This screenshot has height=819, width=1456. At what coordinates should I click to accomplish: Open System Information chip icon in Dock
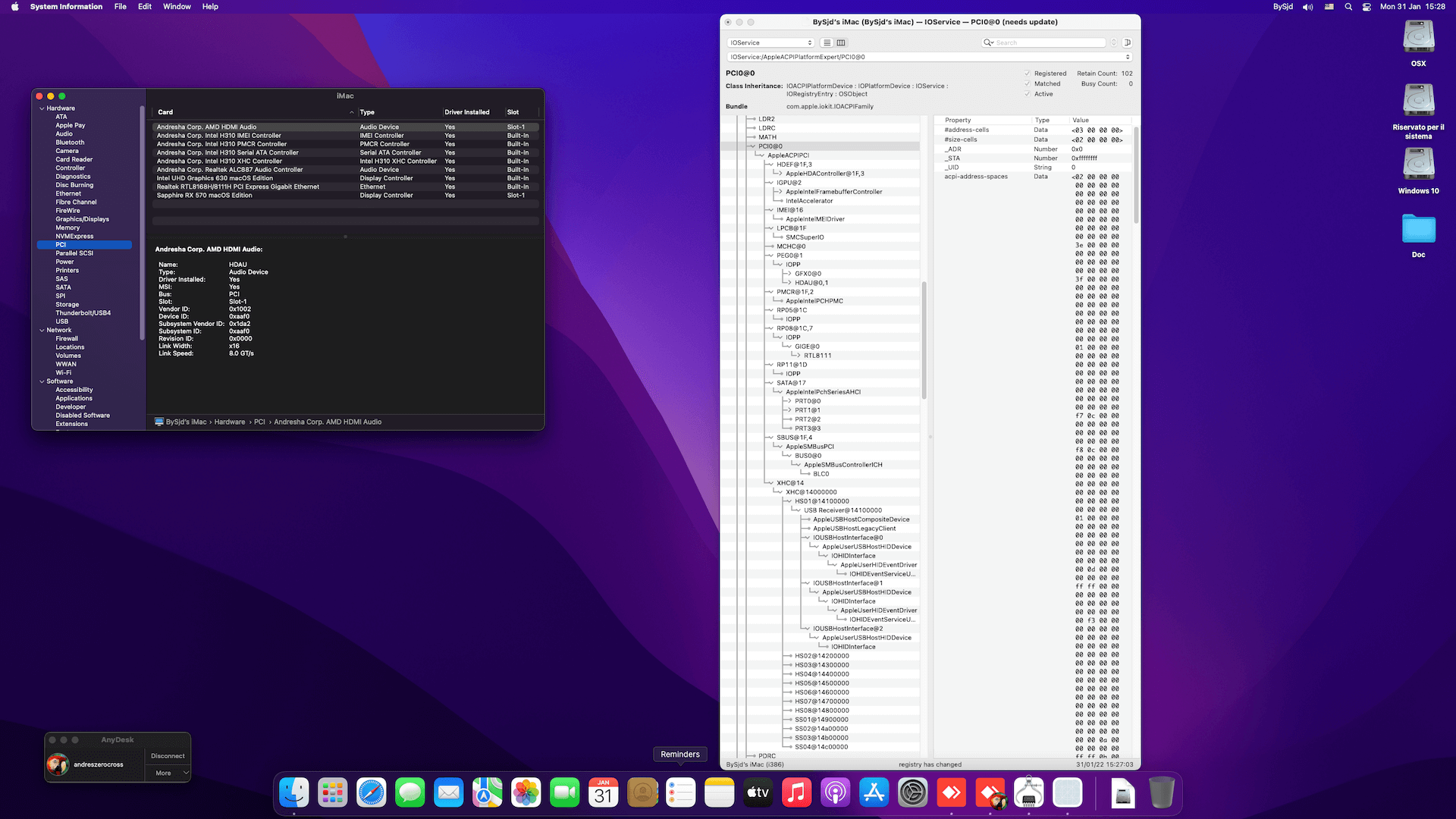pyautogui.click(x=1029, y=793)
